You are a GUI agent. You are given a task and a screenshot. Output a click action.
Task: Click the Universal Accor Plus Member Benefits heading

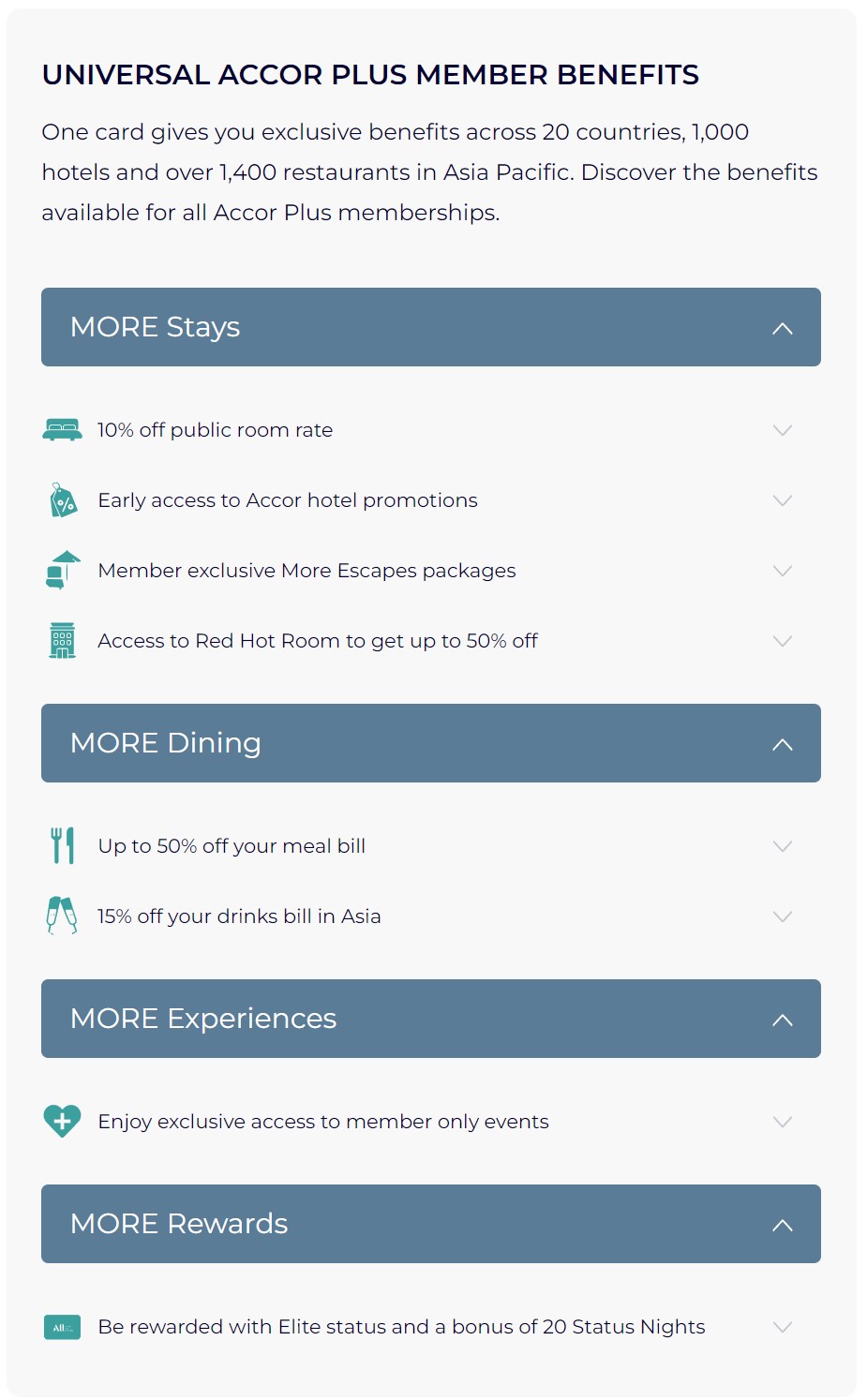(x=369, y=75)
